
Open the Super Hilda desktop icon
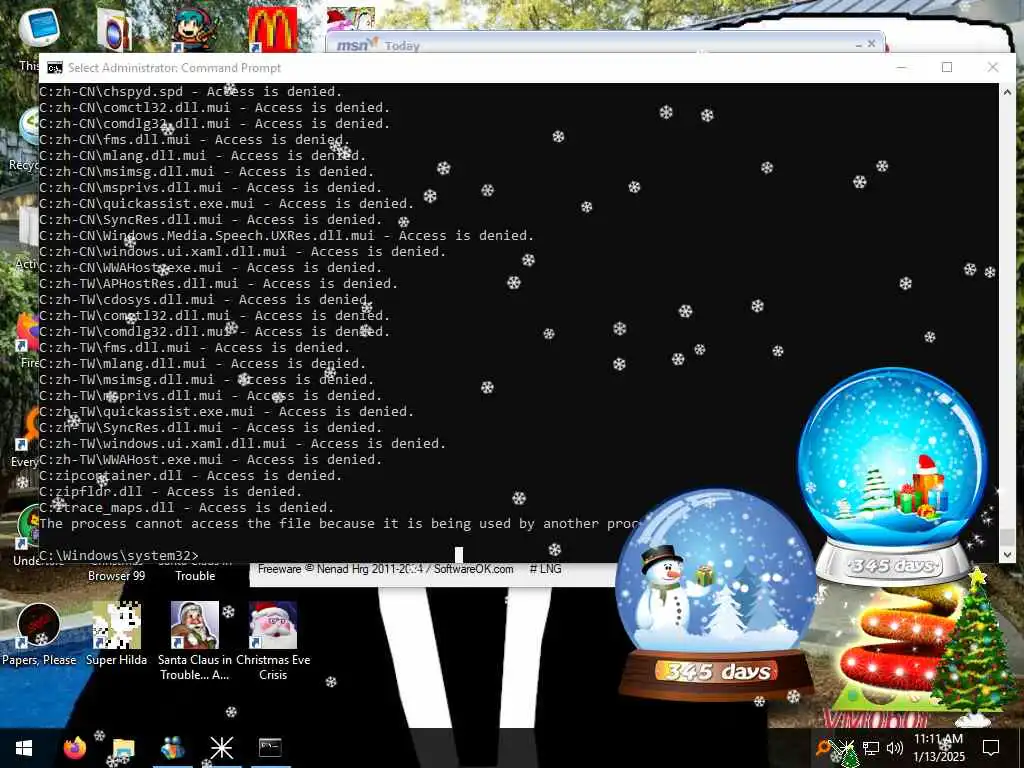click(116, 633)
